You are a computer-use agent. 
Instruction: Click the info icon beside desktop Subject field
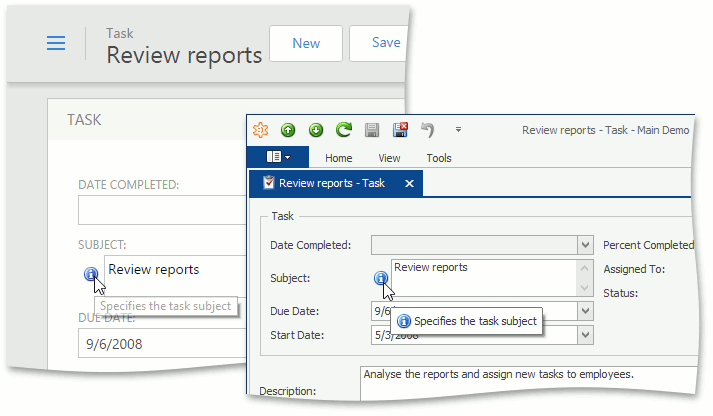(381, 277)
